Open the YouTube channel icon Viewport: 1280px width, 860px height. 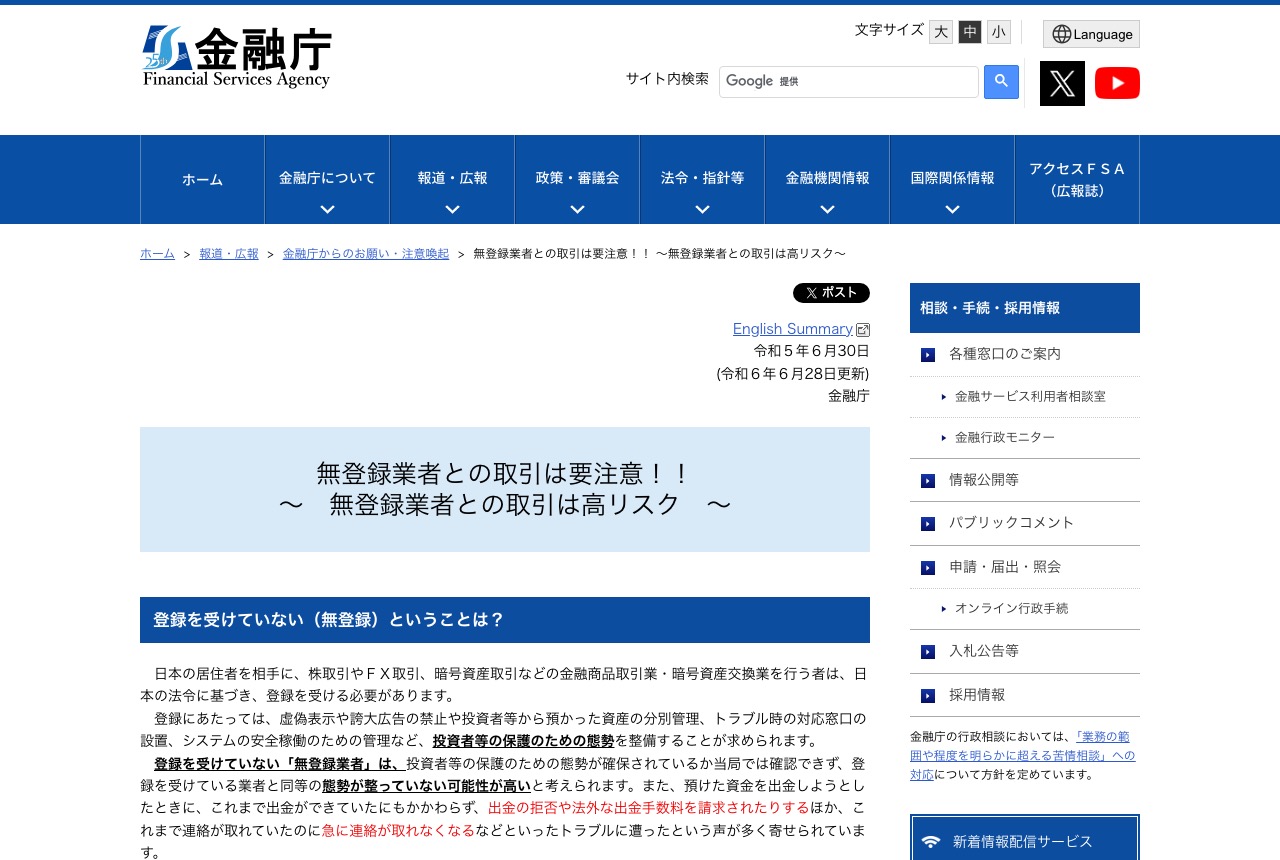click(1117, 83)
